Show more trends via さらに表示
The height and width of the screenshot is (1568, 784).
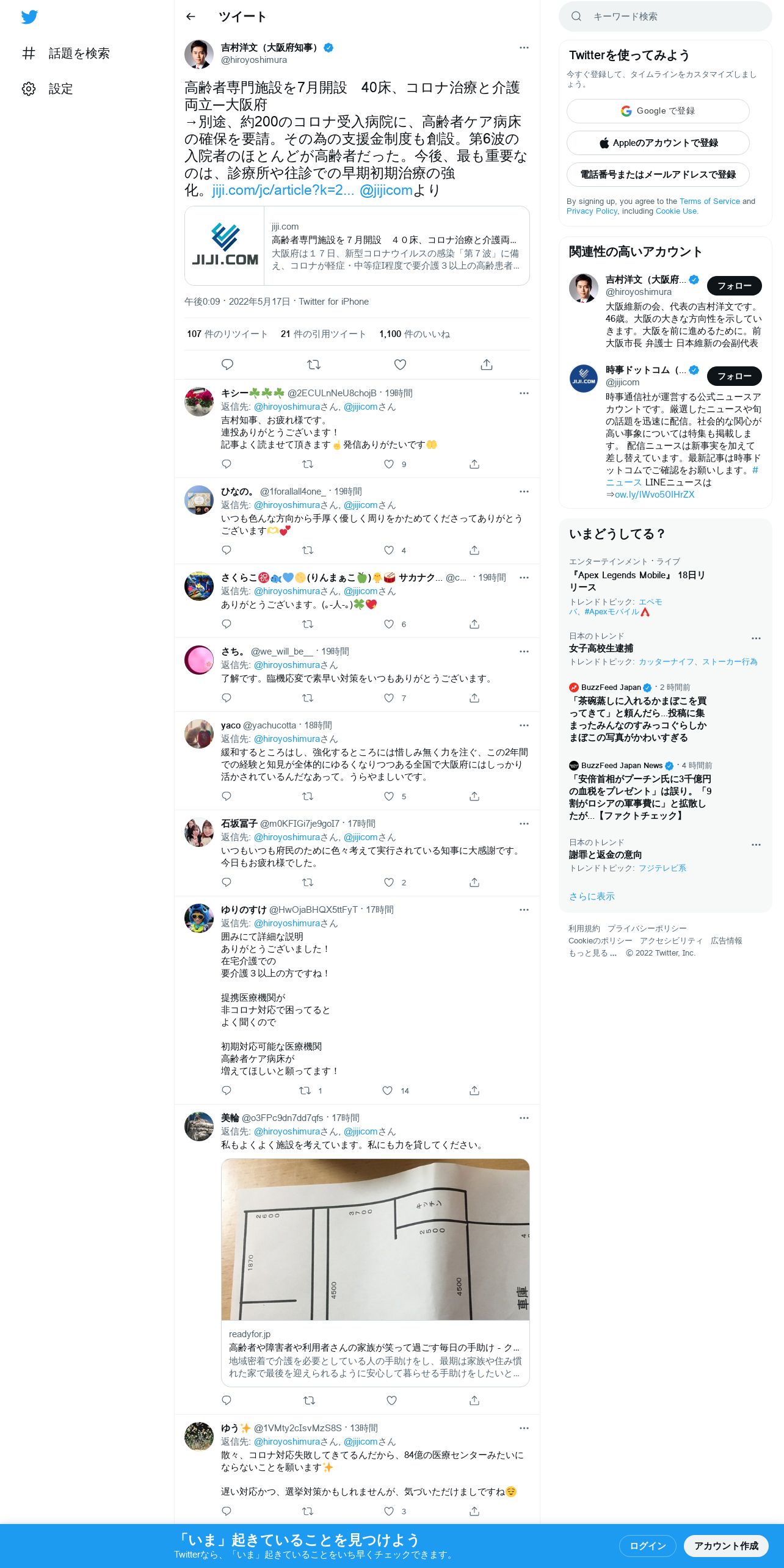592,896
